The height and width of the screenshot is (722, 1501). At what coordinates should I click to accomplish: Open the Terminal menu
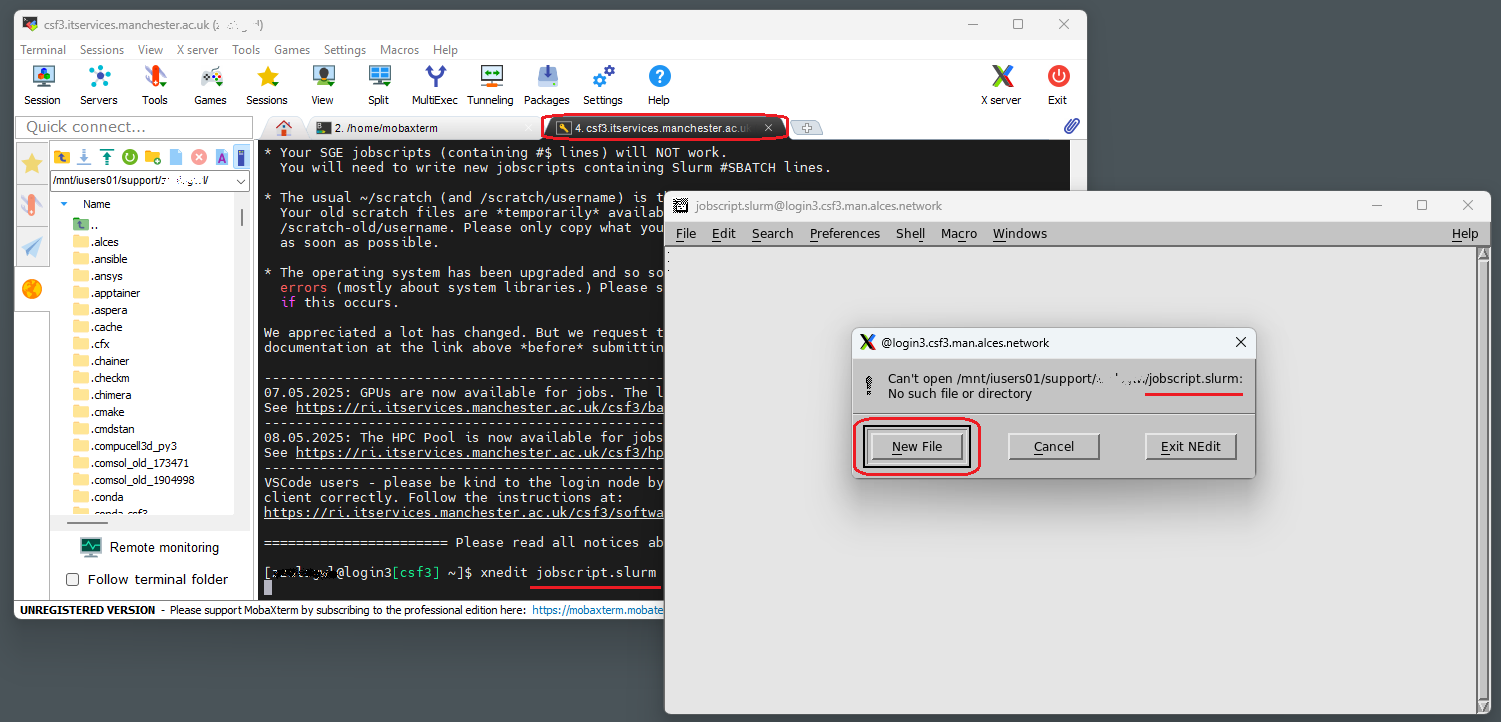pos(43,50)
